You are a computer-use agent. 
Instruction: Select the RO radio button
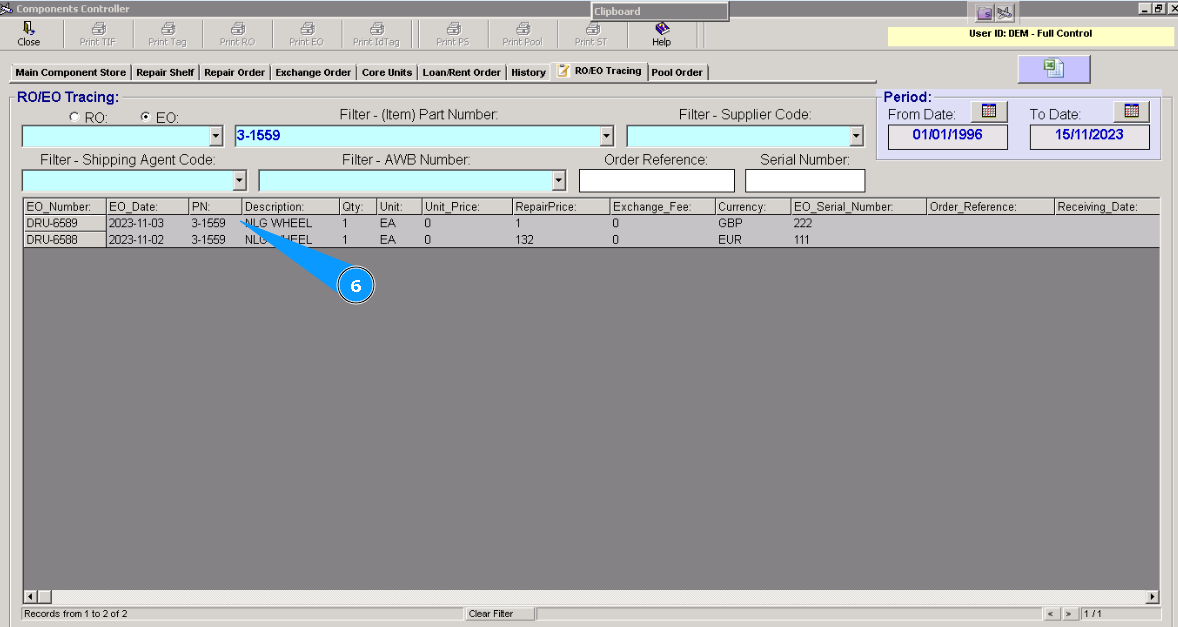[74, 117]
